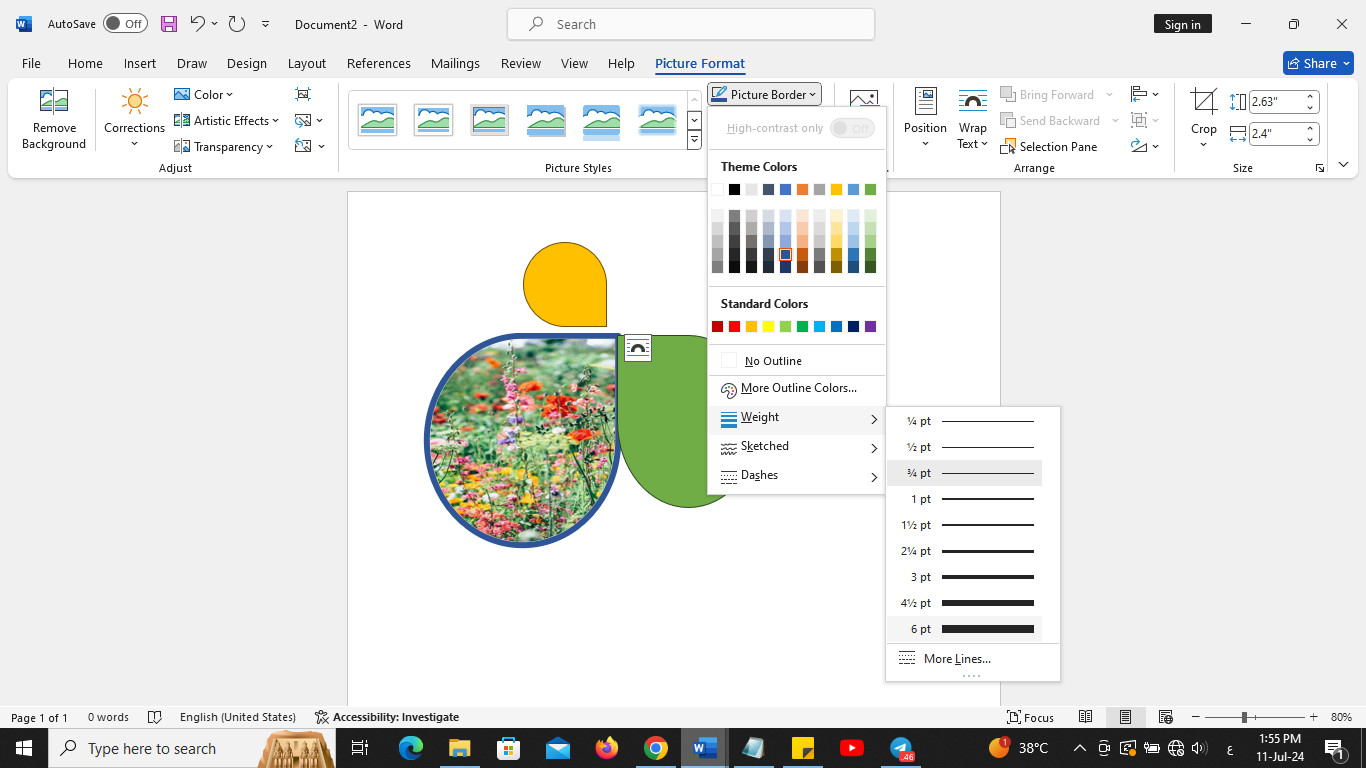Open the Corrections tool
Viewport: 1366px width, 768px height.
tap(134, 118)
